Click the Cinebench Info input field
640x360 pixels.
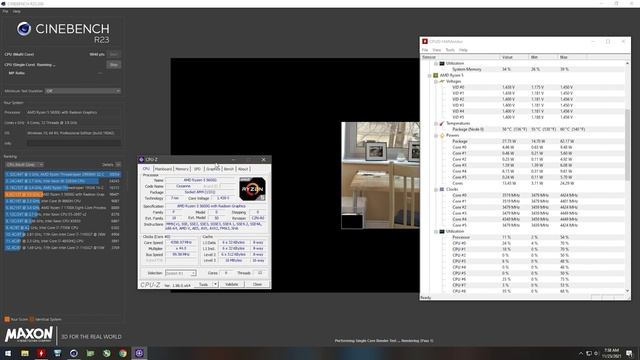[x=74, y=143]
